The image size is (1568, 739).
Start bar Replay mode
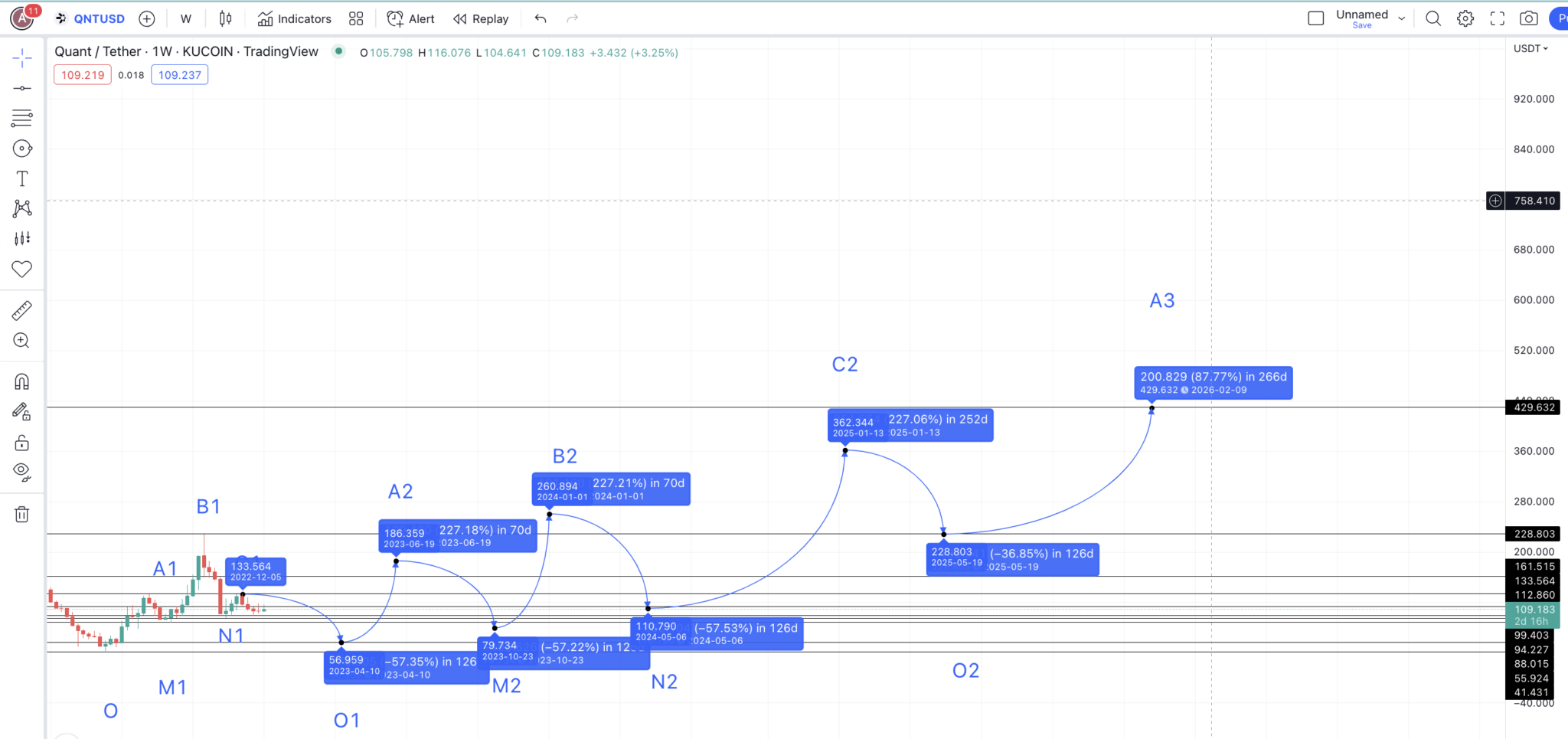coord(481,18)
